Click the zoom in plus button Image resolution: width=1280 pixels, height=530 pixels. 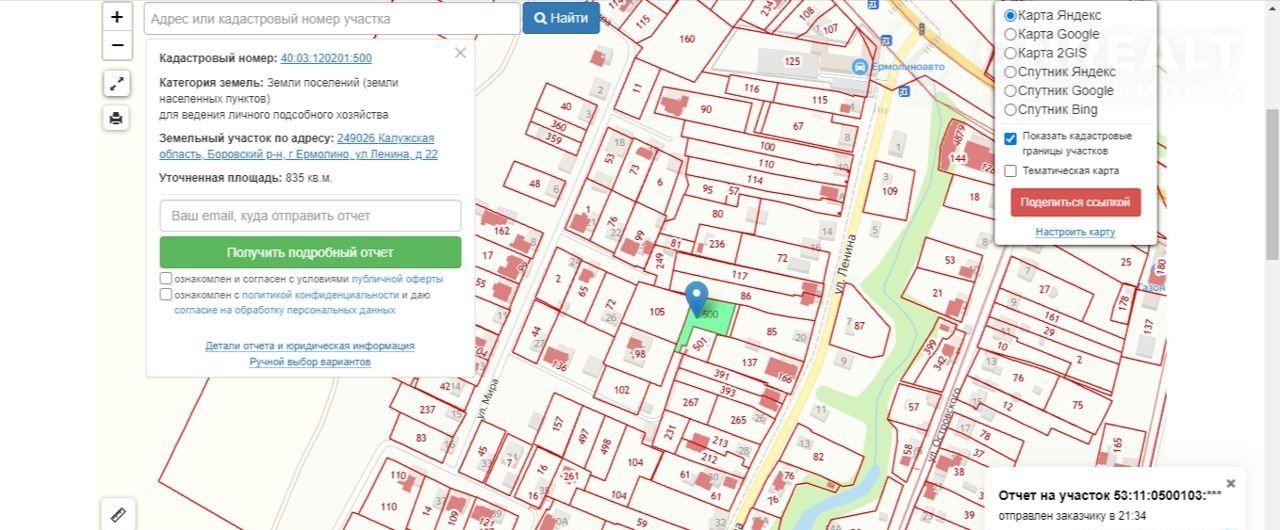tap(117, 17)
